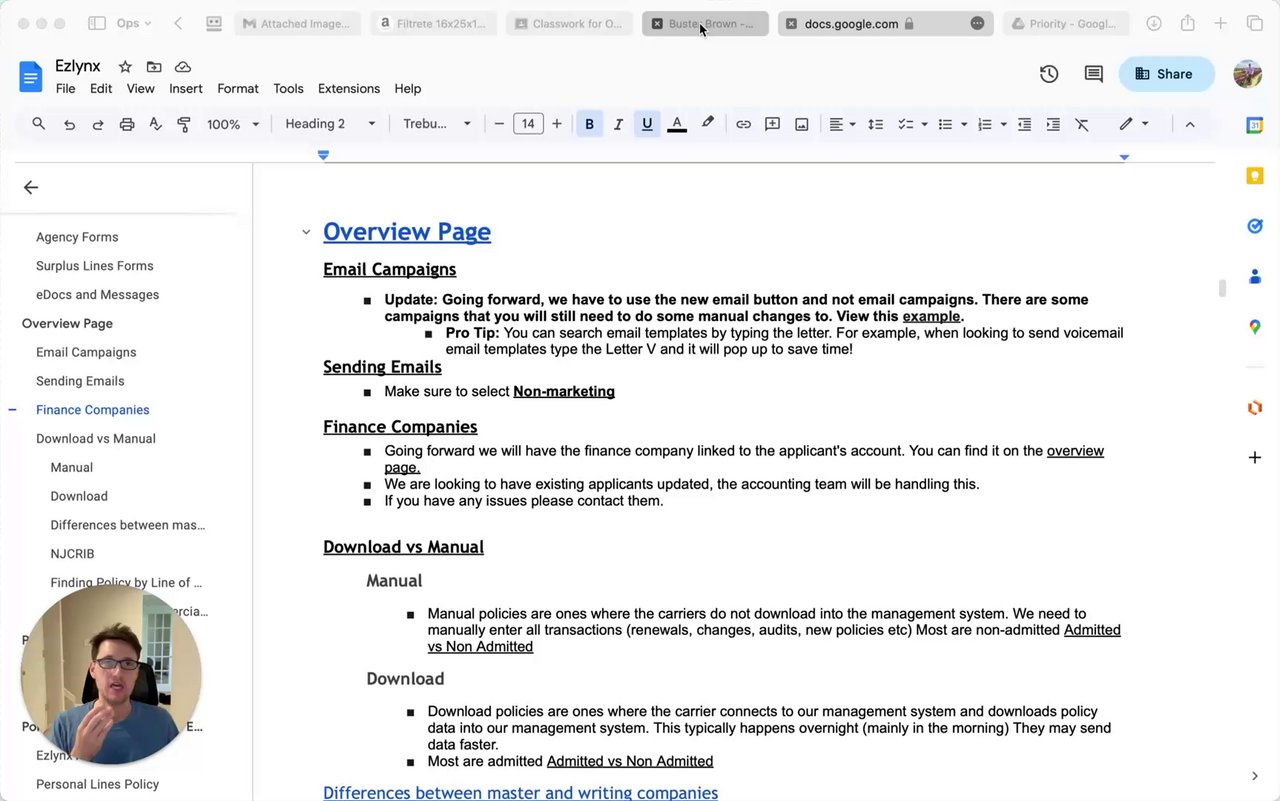
Task: Follow the 'example' link in Email Campaigns
Action: tap(931, 316)
